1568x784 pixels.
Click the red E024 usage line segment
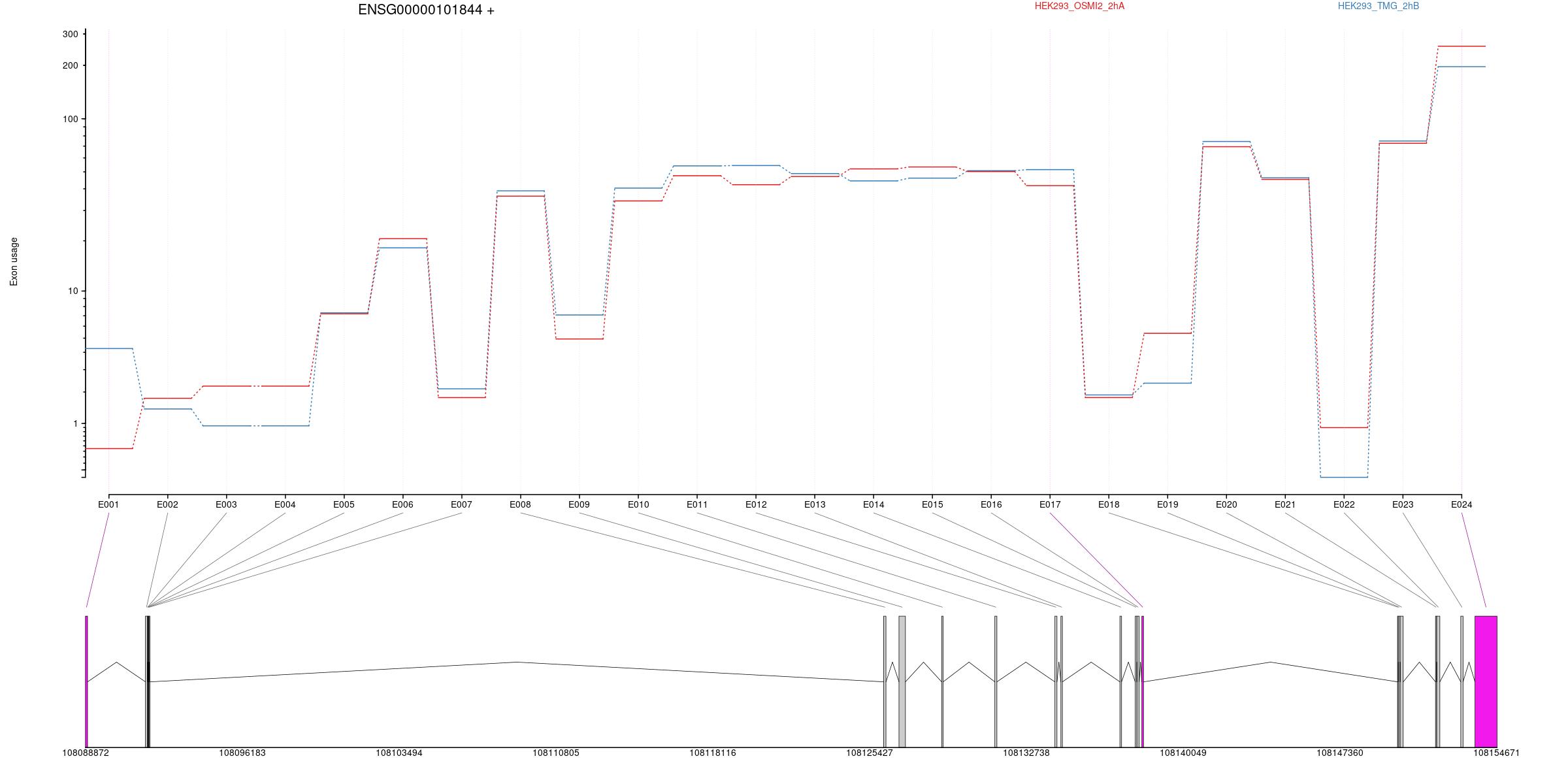(1462, 46)
